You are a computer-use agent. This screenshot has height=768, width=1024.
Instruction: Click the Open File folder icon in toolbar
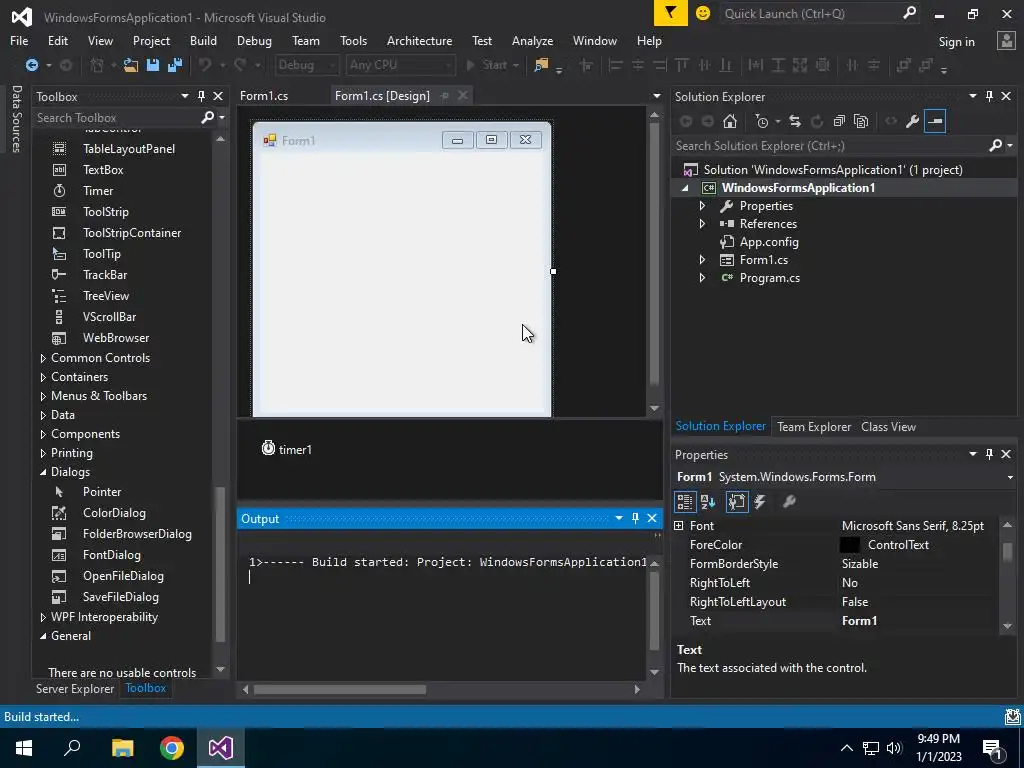(x=131, y=65)
